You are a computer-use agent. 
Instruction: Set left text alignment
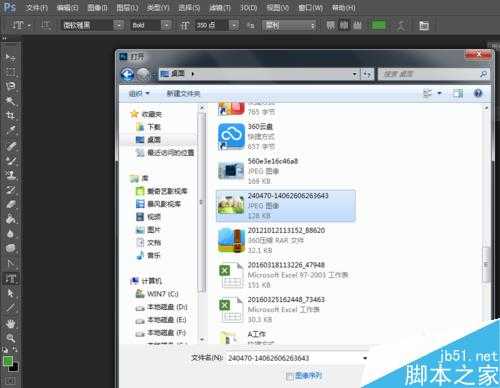point(330,25)
